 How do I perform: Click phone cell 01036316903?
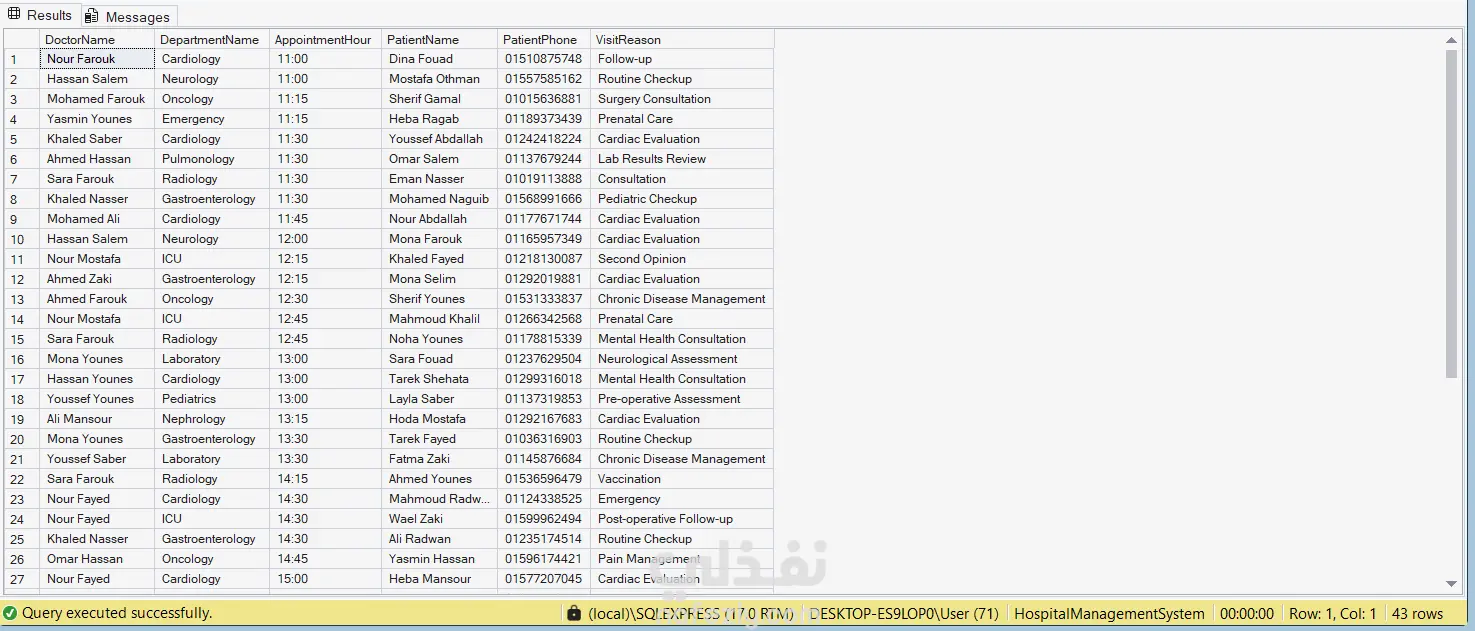(543, 439)
